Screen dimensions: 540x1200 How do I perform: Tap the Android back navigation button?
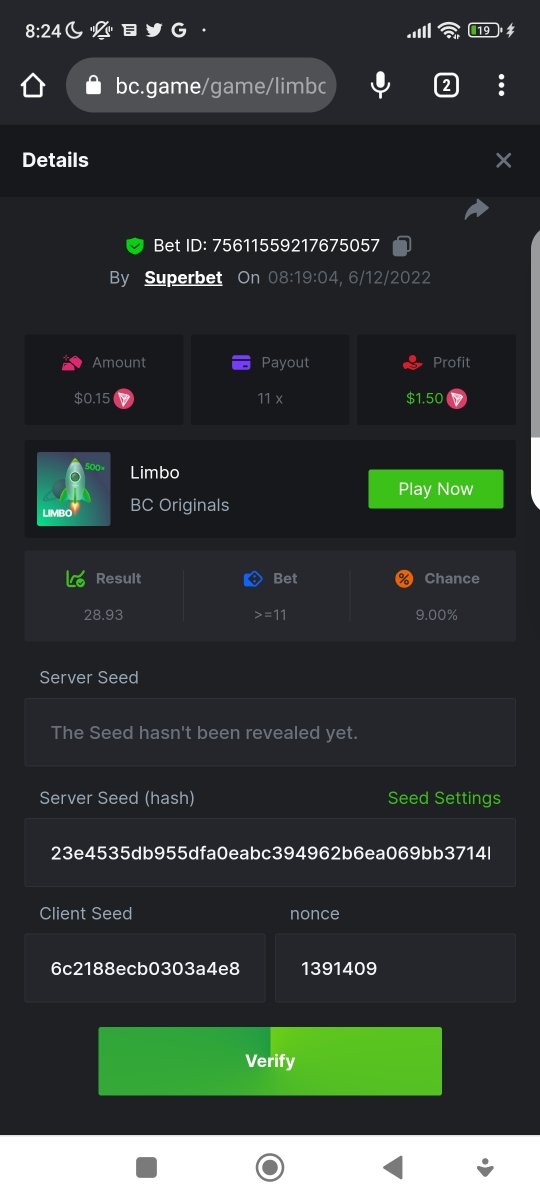pyautogui.click(x=393, y=1167)
